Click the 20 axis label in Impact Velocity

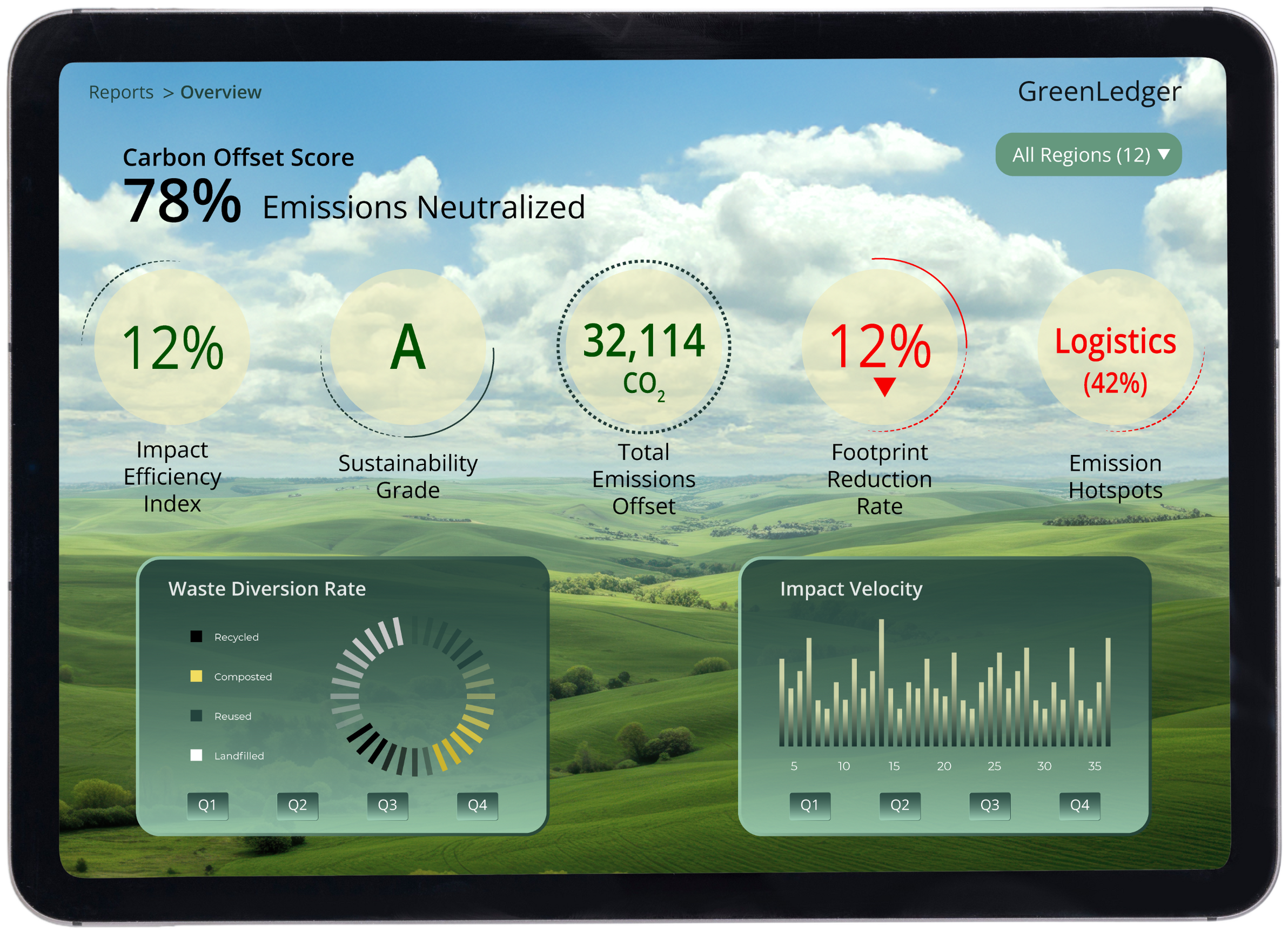pyautogui.click(x=944, y=766)
